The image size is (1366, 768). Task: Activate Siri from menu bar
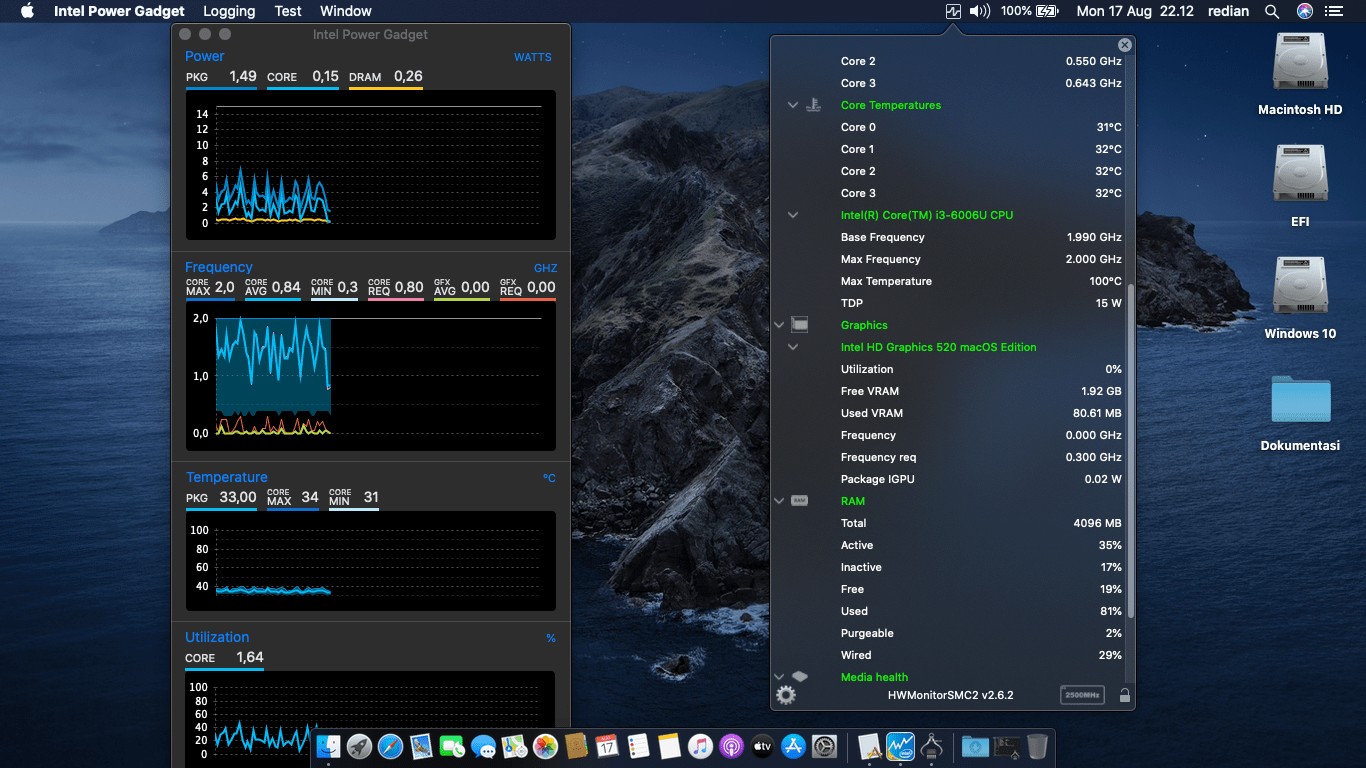(1304, 11)
